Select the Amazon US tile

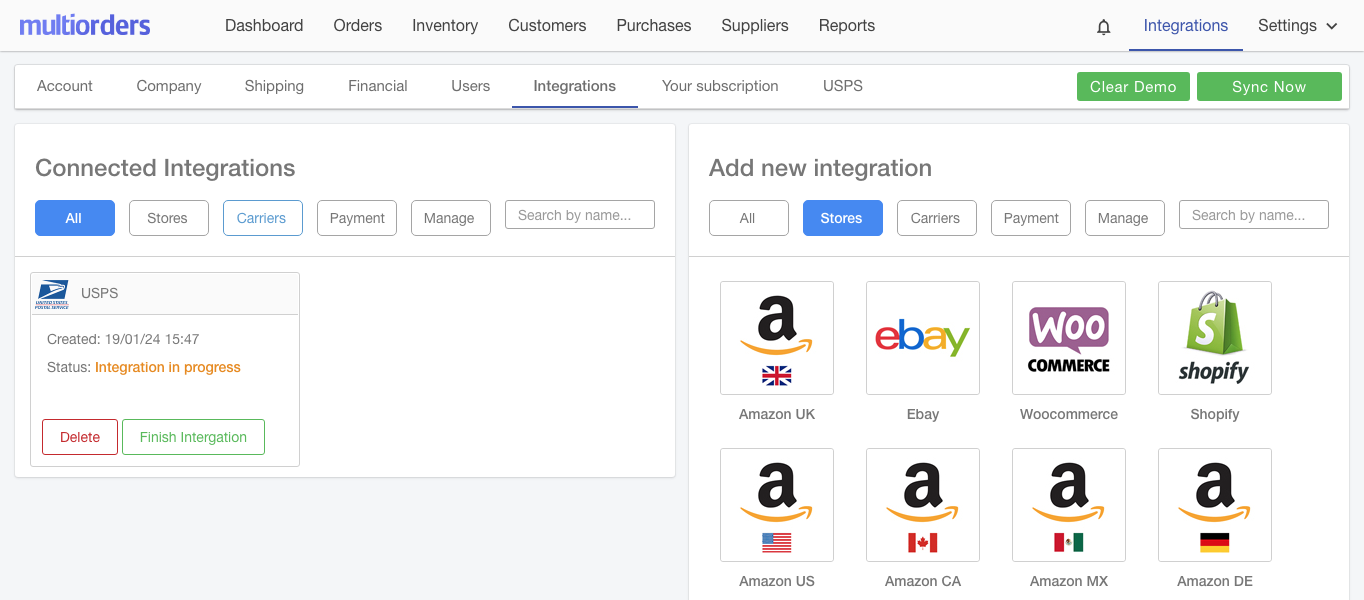[777, 505]
